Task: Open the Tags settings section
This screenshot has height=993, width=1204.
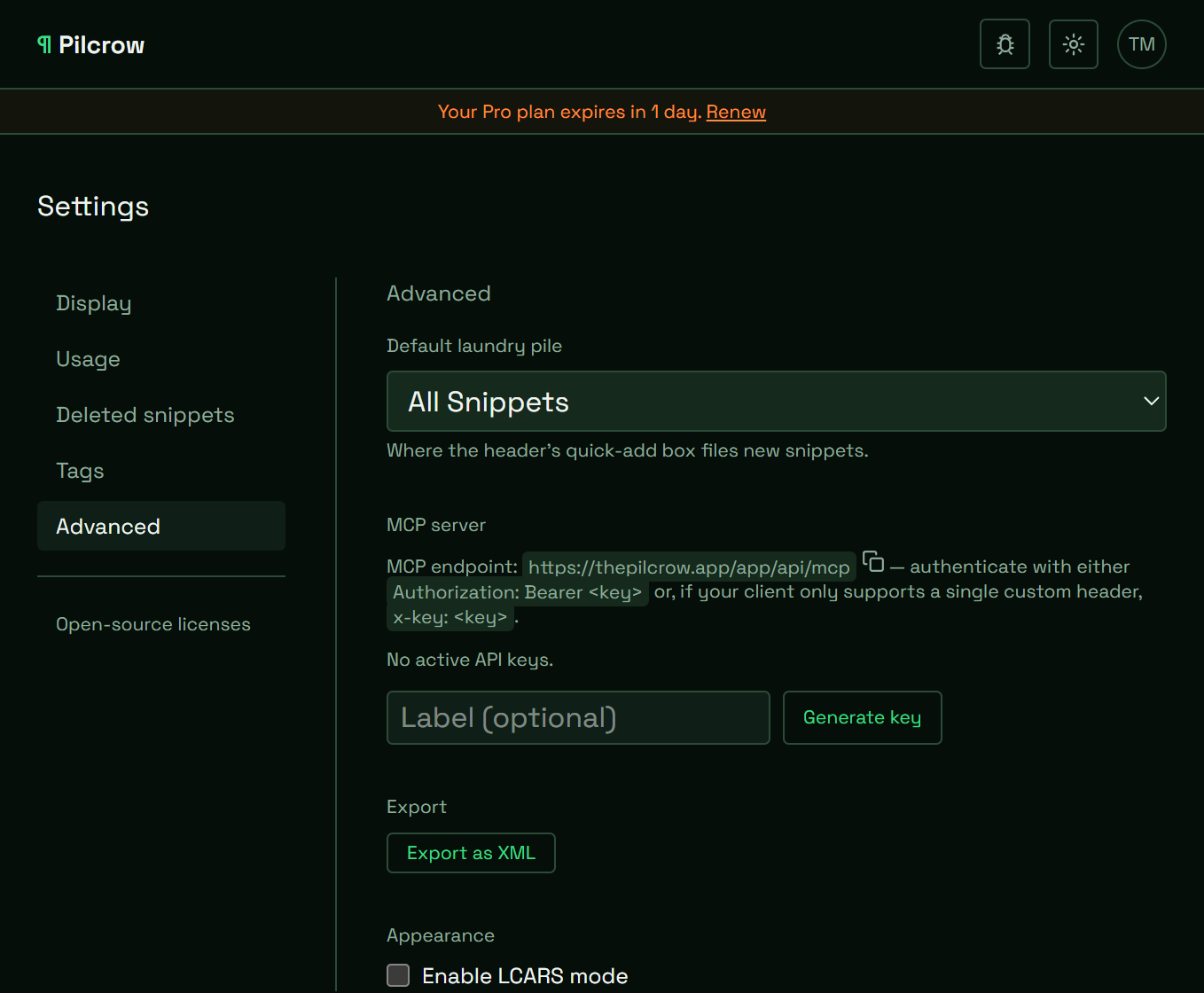Action: tap(161, 471)
